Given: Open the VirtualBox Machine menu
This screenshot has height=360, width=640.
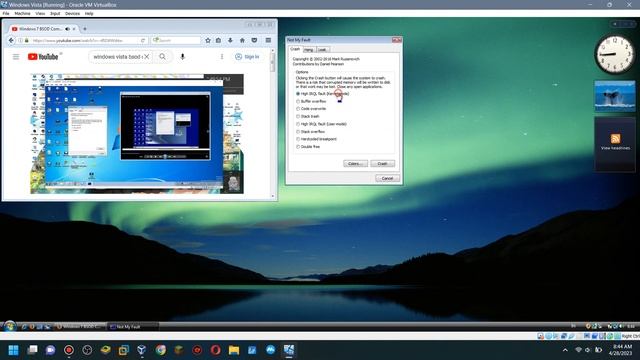Looking at the screenshot, I should pyautogui.click(x=22, y=13).
